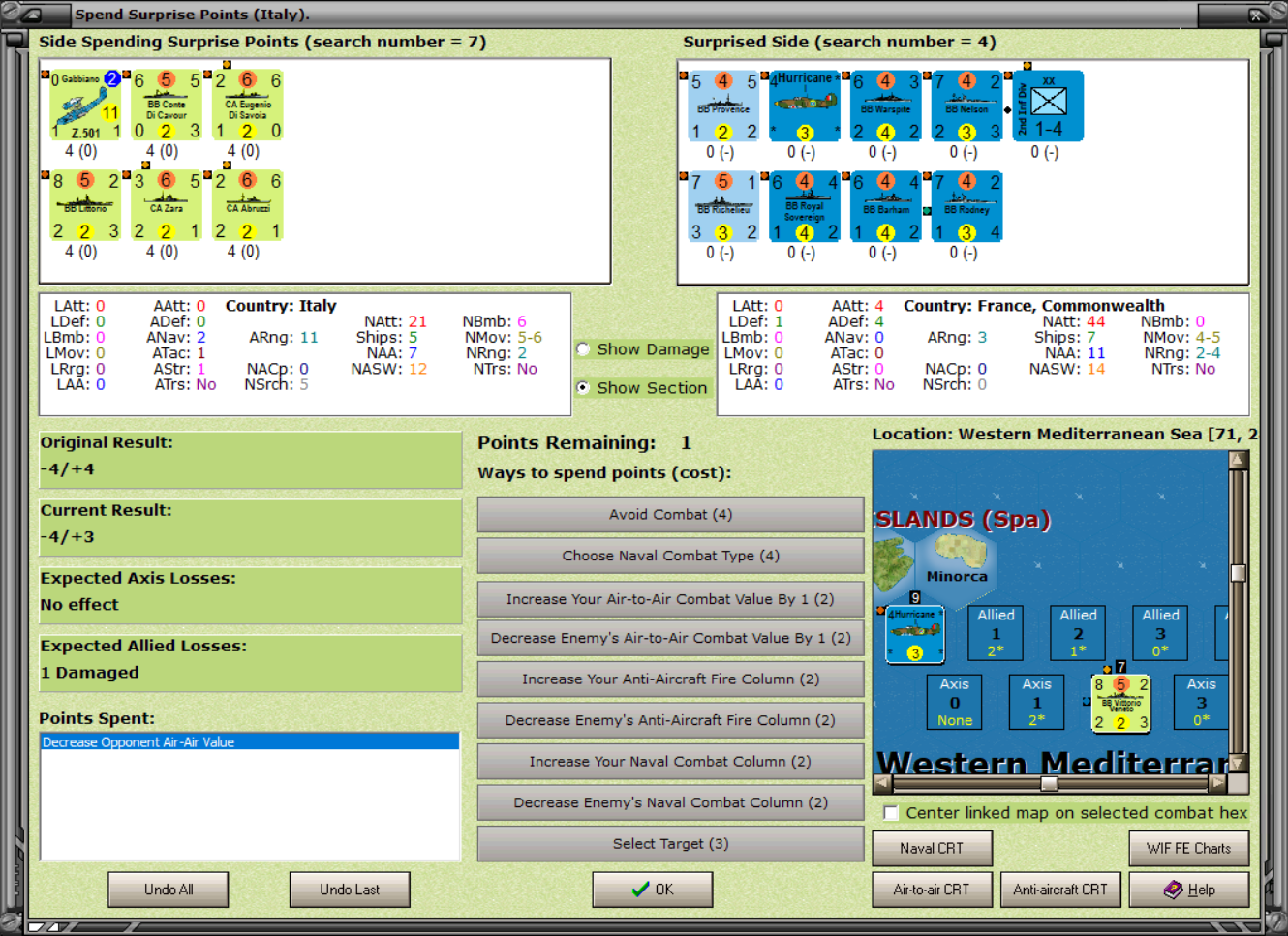Click the Undo All button
This screenshot has height=936, width=1288.
pos(169,890)
